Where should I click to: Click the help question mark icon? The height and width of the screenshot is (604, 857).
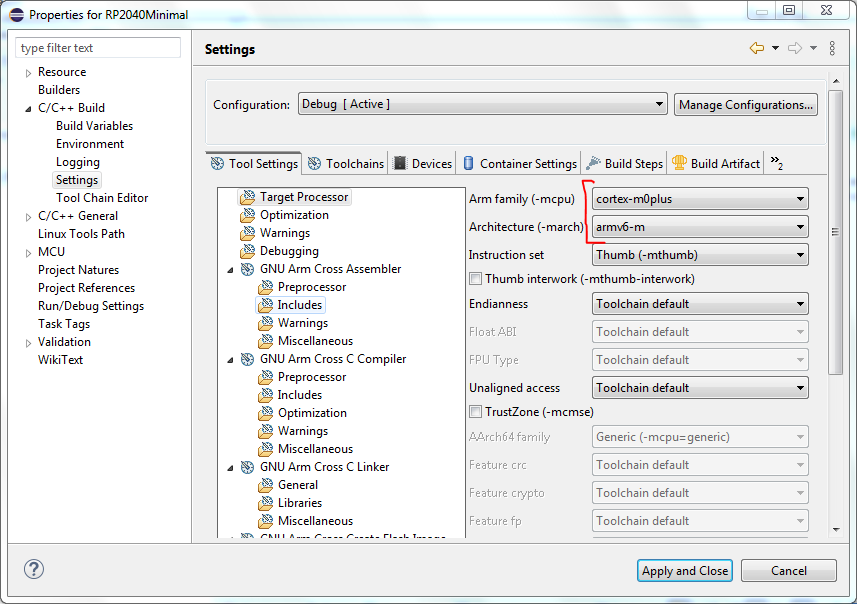click(x=34, y=569)
